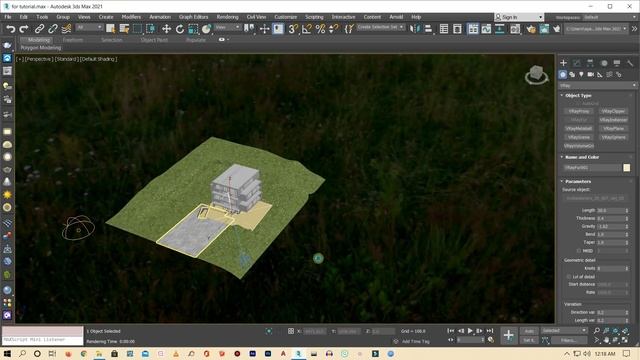Open the File menu

tap(8, 17)
